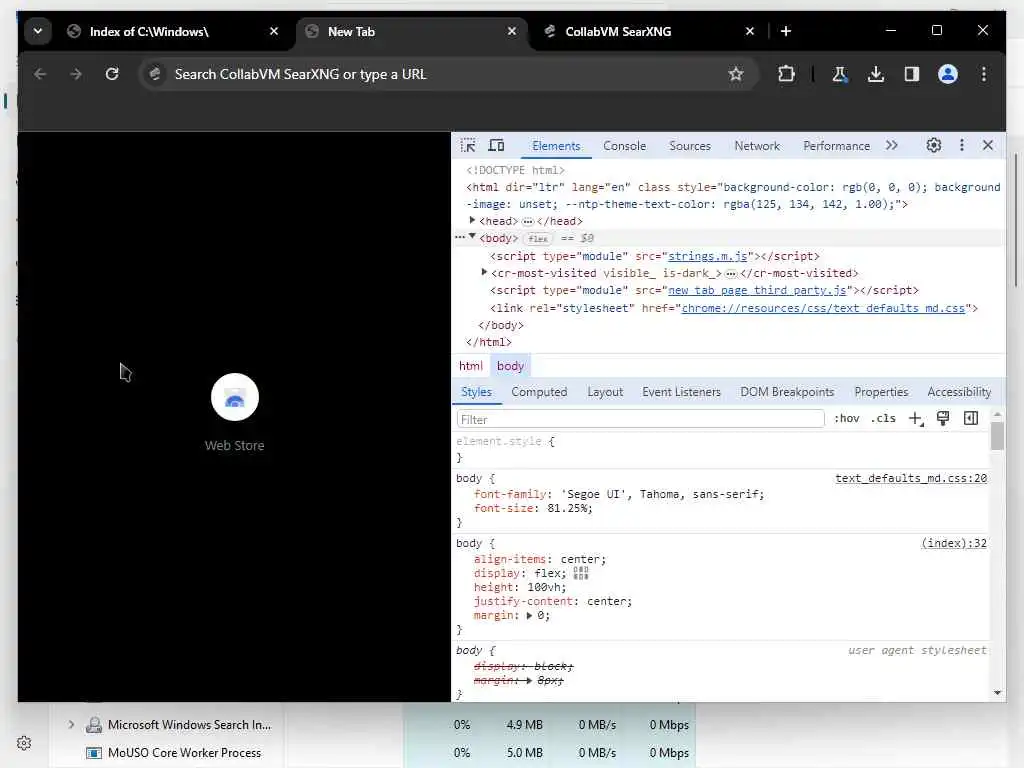1024x768 pixels.
Task: Go back with the back arrow
Action: click(40, 74)
